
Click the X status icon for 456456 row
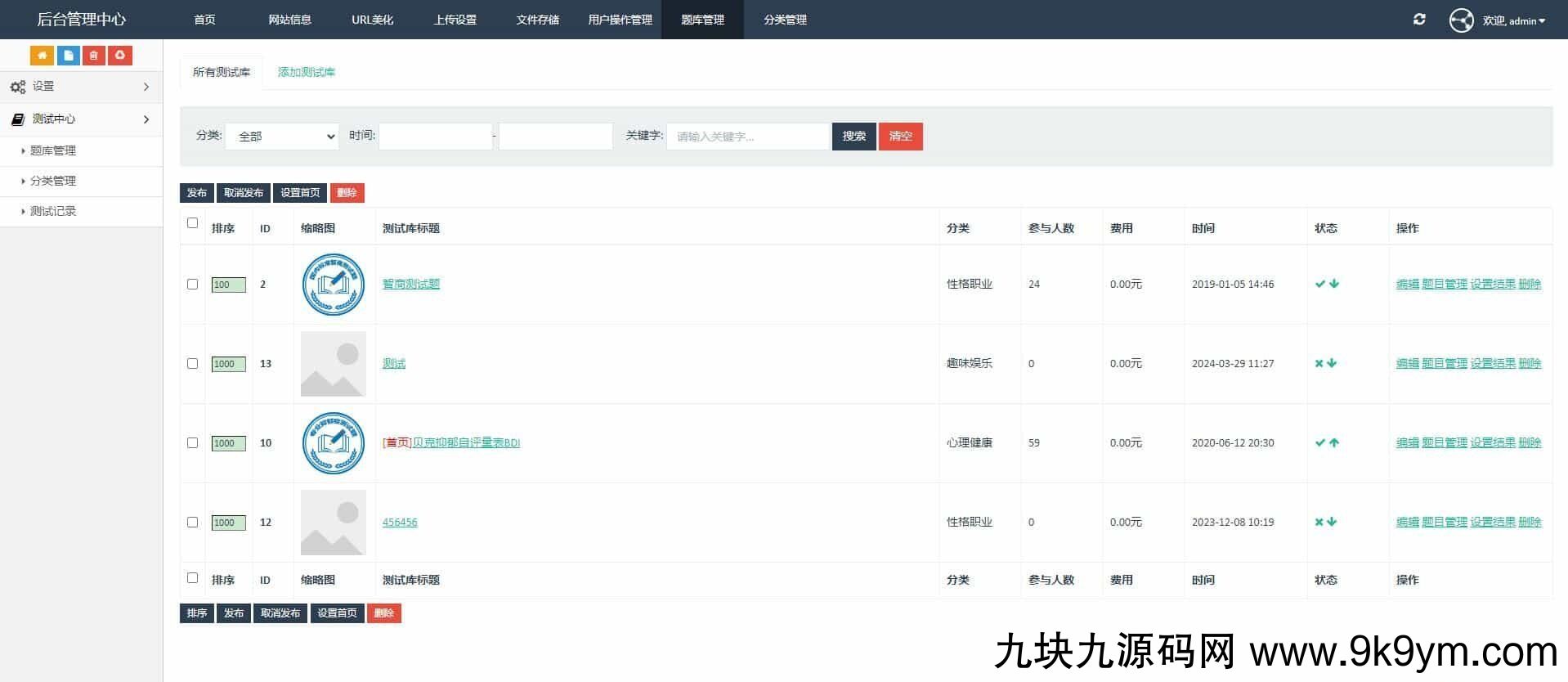pyautogui.click(x=1319, y=523)
